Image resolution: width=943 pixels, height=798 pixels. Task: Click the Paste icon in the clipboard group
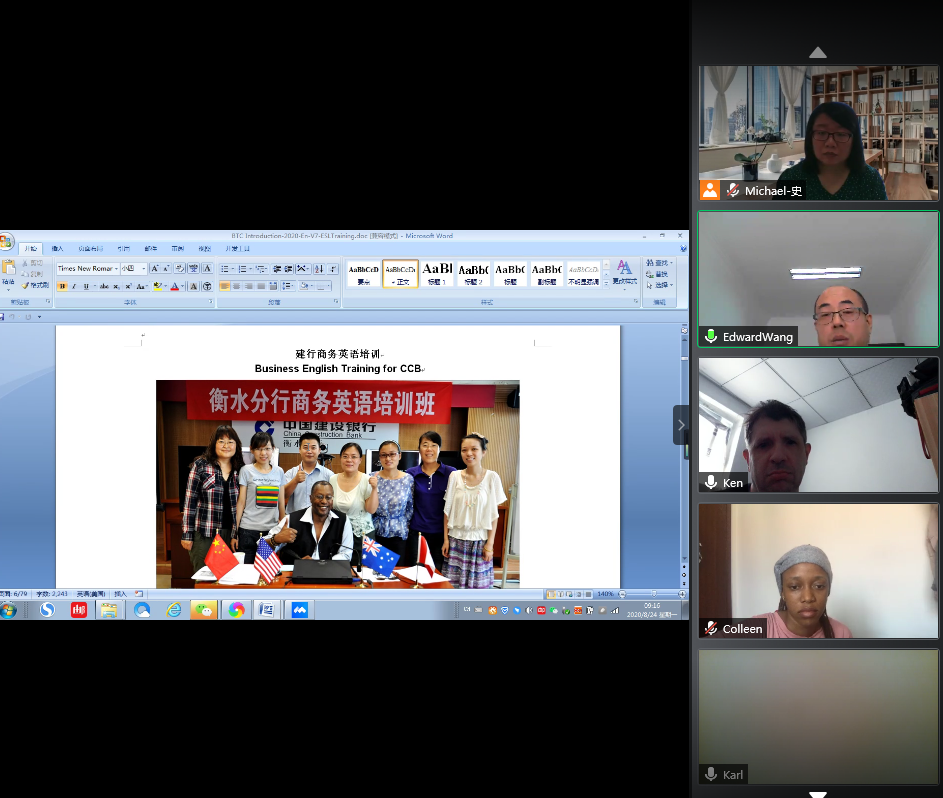click(8, 267)
